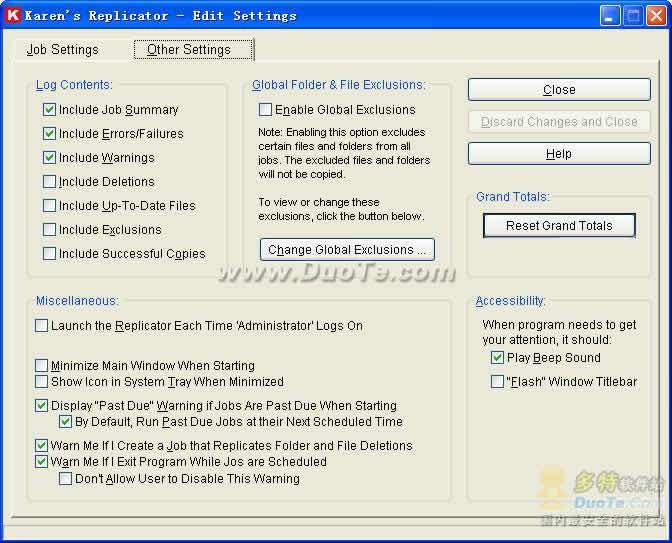Click the 'To view or change these exclusions' text
The image size is (672, 543).
click(x=341, y=209)
